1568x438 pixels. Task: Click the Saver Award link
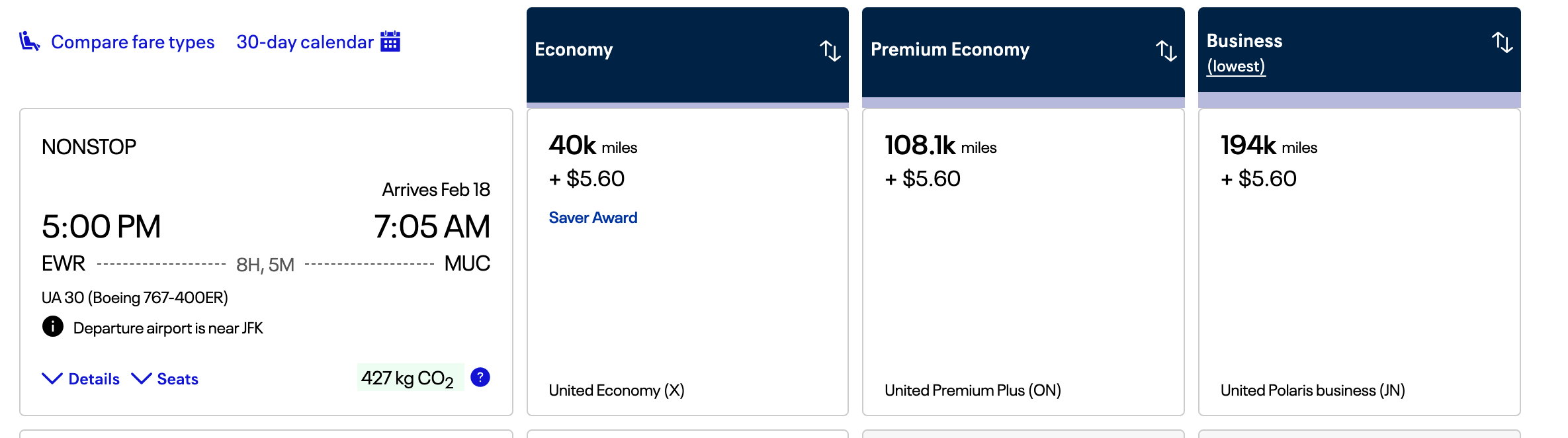(x=593, y=218)
